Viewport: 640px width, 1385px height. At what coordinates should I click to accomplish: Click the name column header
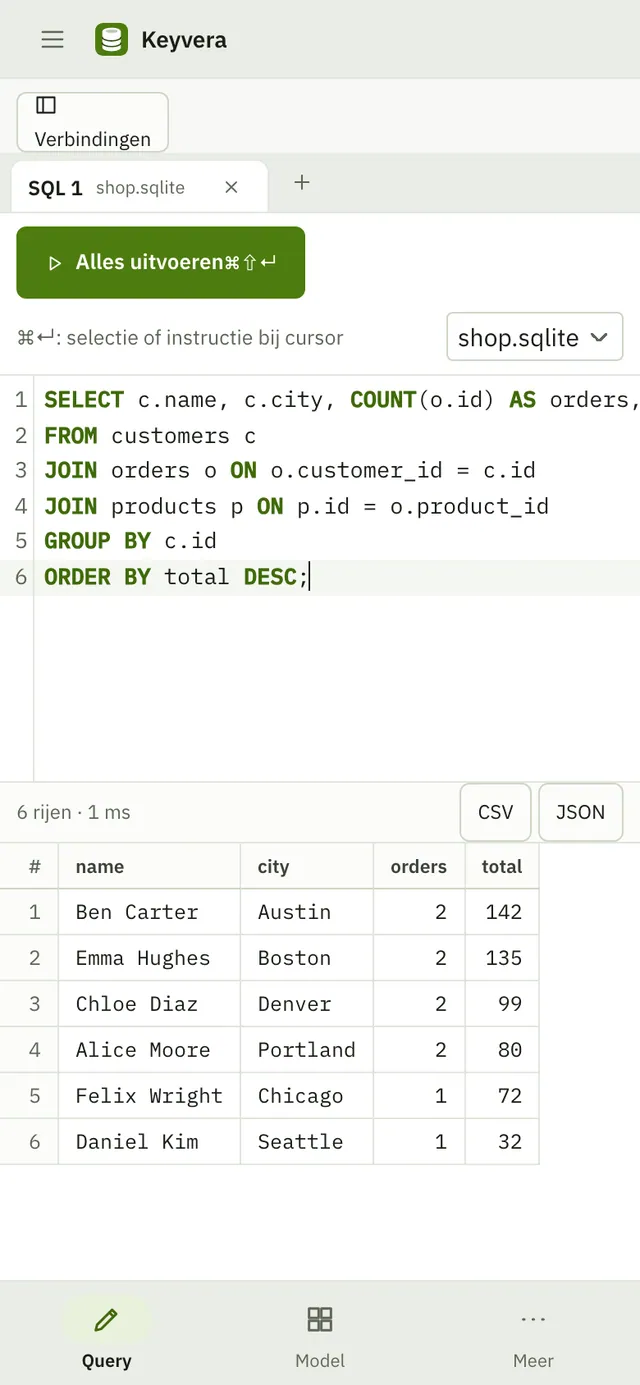pos(150,866)
